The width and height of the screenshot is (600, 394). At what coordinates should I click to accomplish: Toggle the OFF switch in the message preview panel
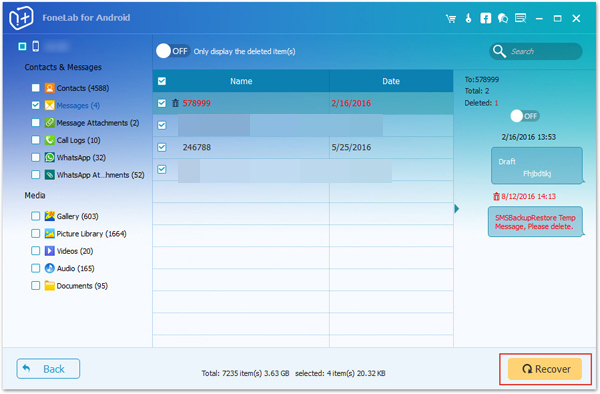[525, 116]
